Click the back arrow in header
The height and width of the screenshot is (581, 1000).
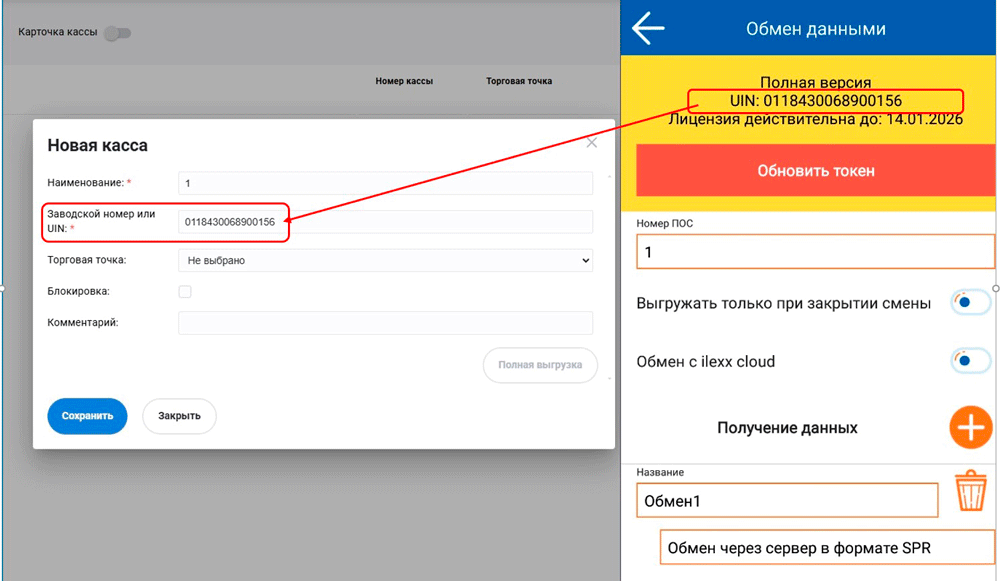coord(649,29)
